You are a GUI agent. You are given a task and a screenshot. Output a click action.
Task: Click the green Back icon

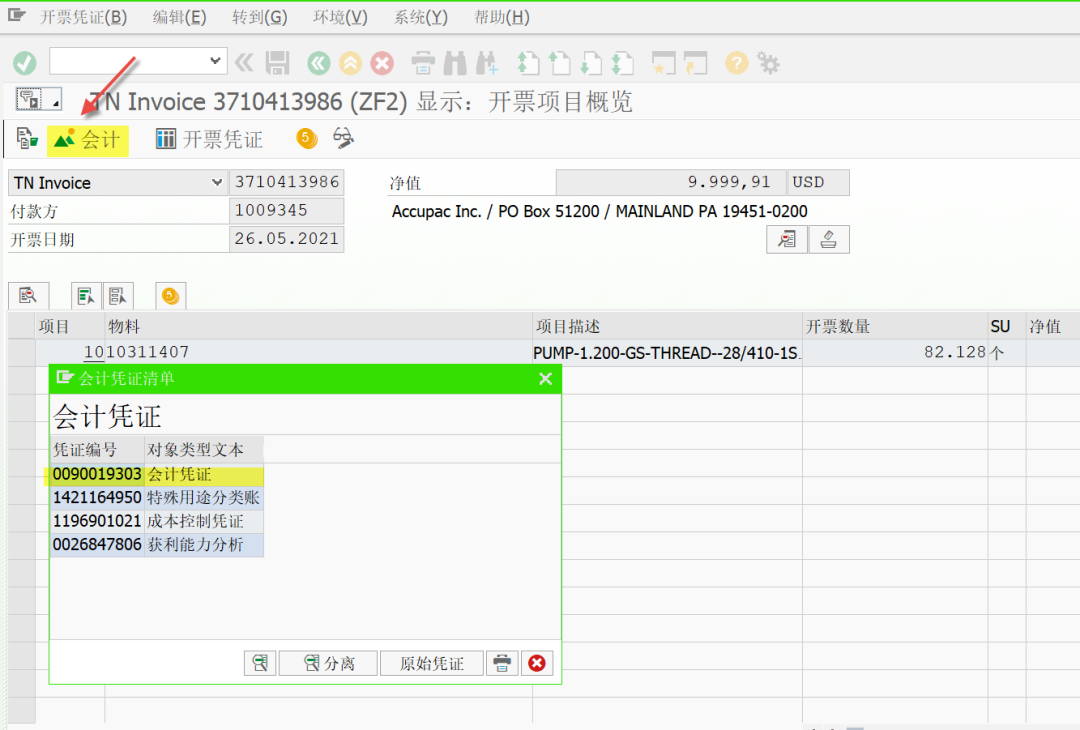click(x=318, y=63)
